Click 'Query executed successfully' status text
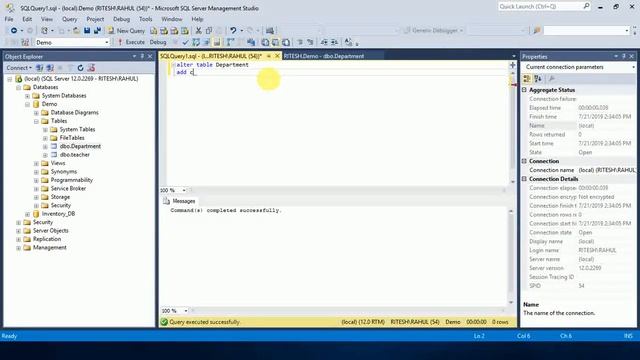Image resolution: width=640 pixels, height=360 pixels. click(204, 322)
